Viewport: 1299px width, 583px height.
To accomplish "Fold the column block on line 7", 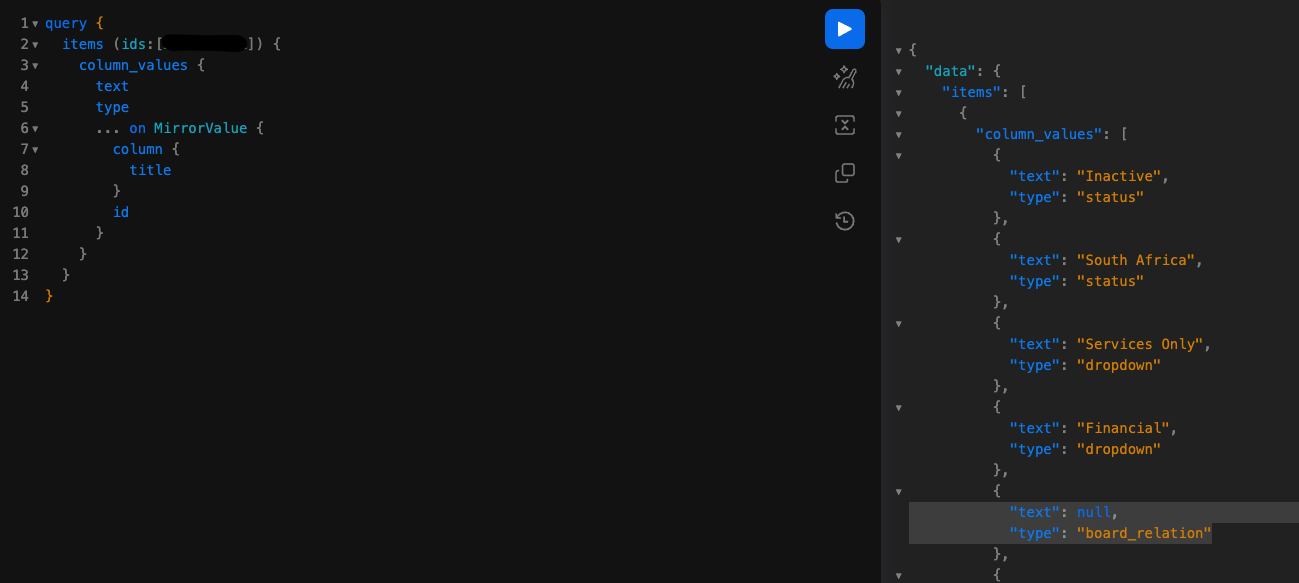I will [35, 149].
